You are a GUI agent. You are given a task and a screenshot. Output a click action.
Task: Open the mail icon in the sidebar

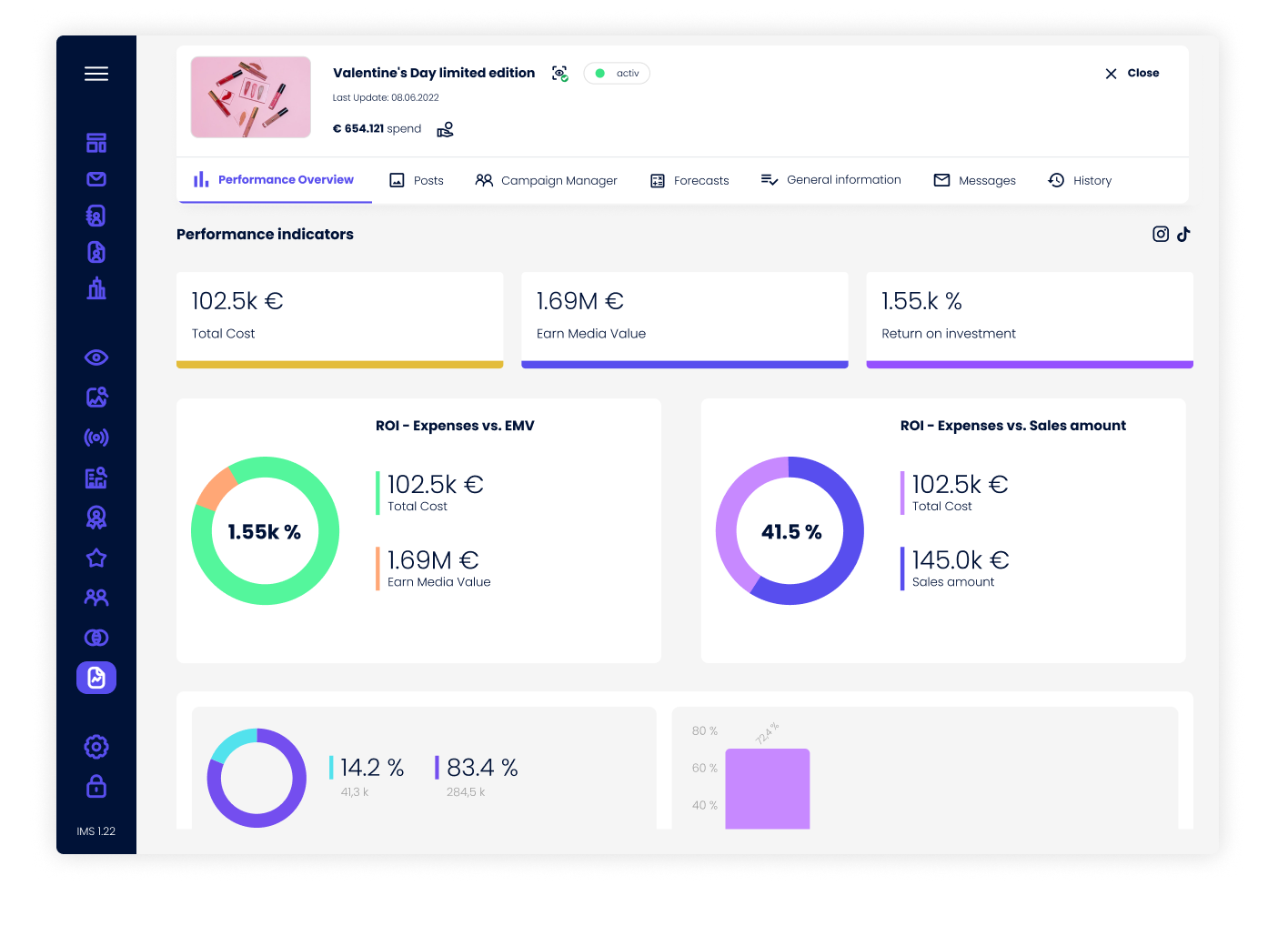click(96, 179)
